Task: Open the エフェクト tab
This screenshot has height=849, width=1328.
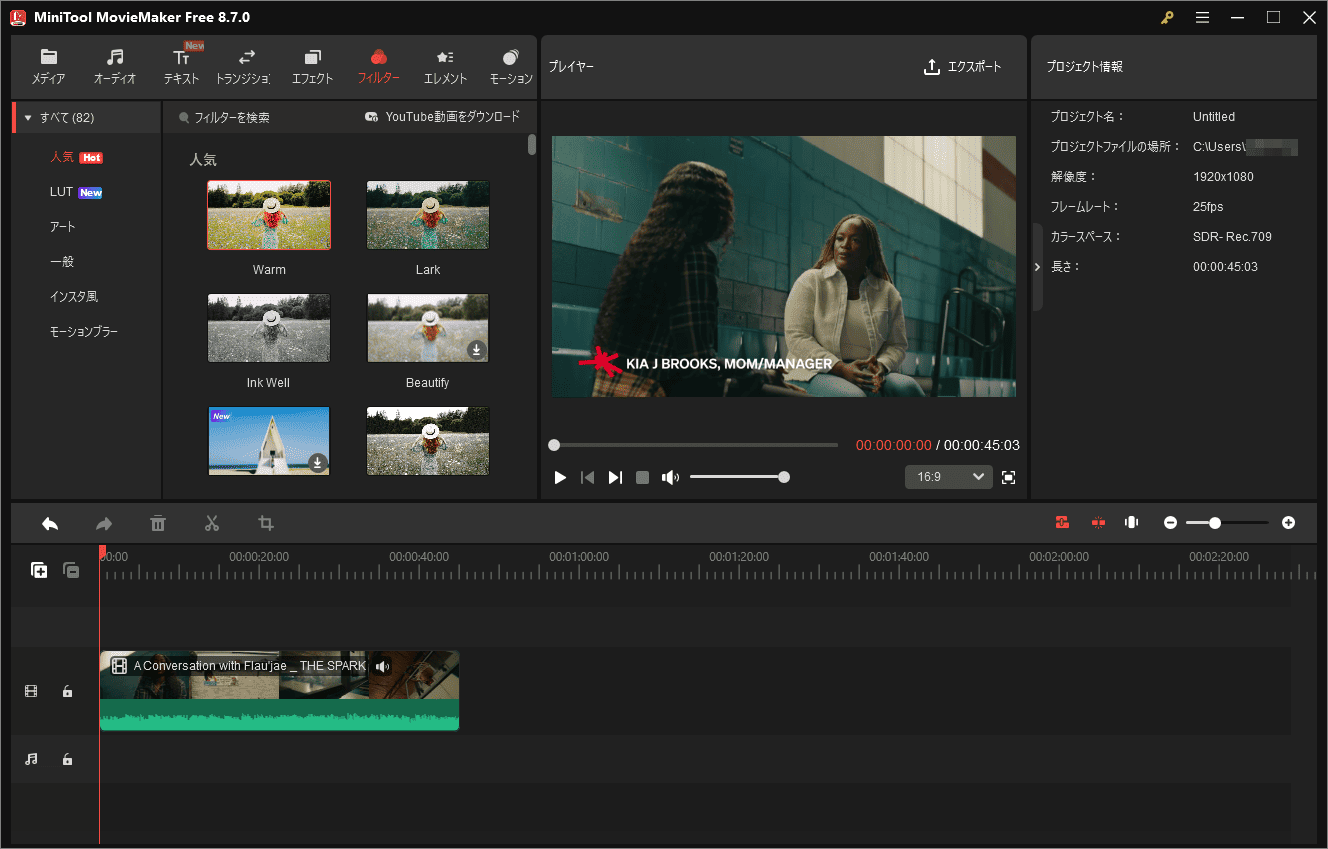Action: point(312,67)
